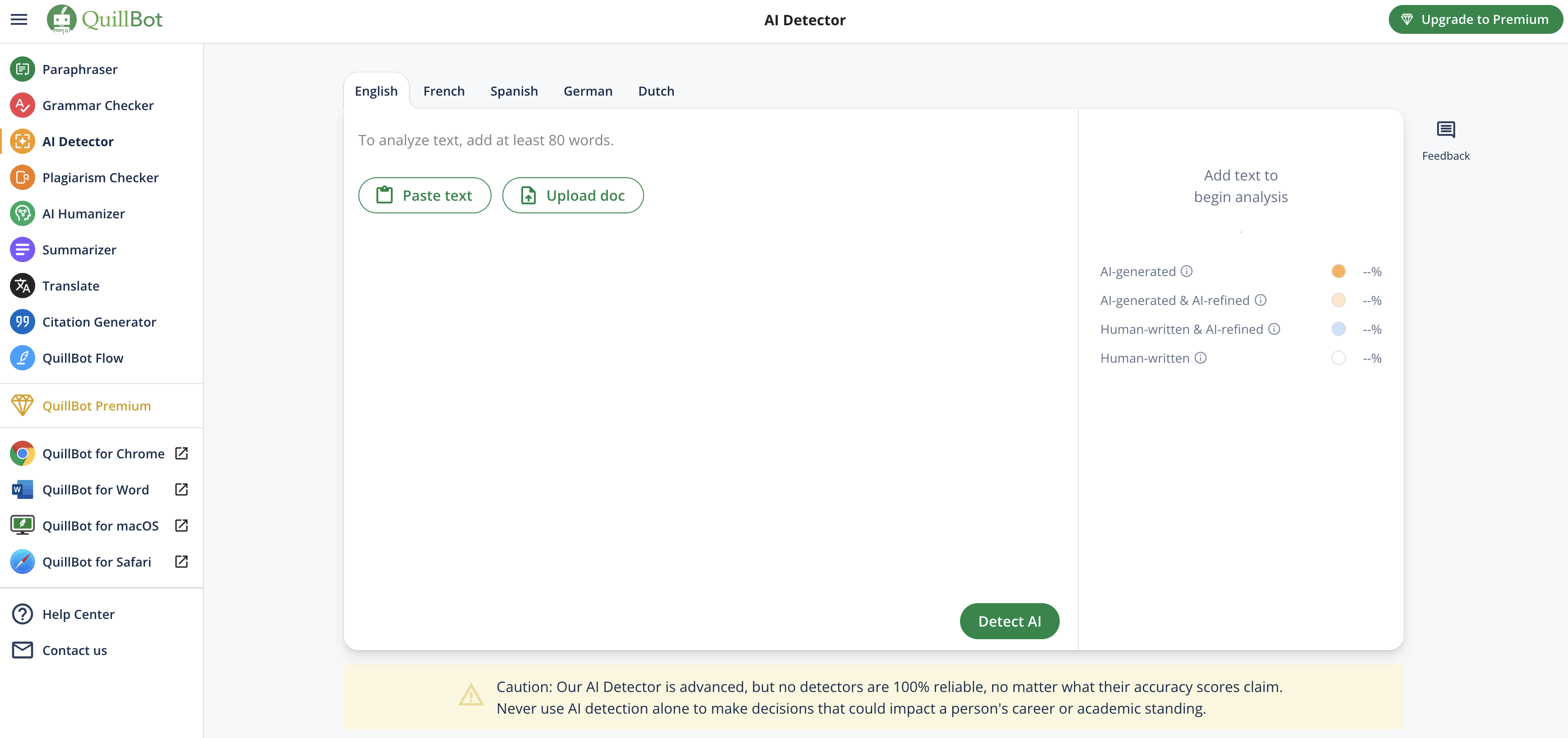Open the Citation Generator icon
This screenshot has width=1568, height=738.
pyautogui.click(x=23, y=322)
